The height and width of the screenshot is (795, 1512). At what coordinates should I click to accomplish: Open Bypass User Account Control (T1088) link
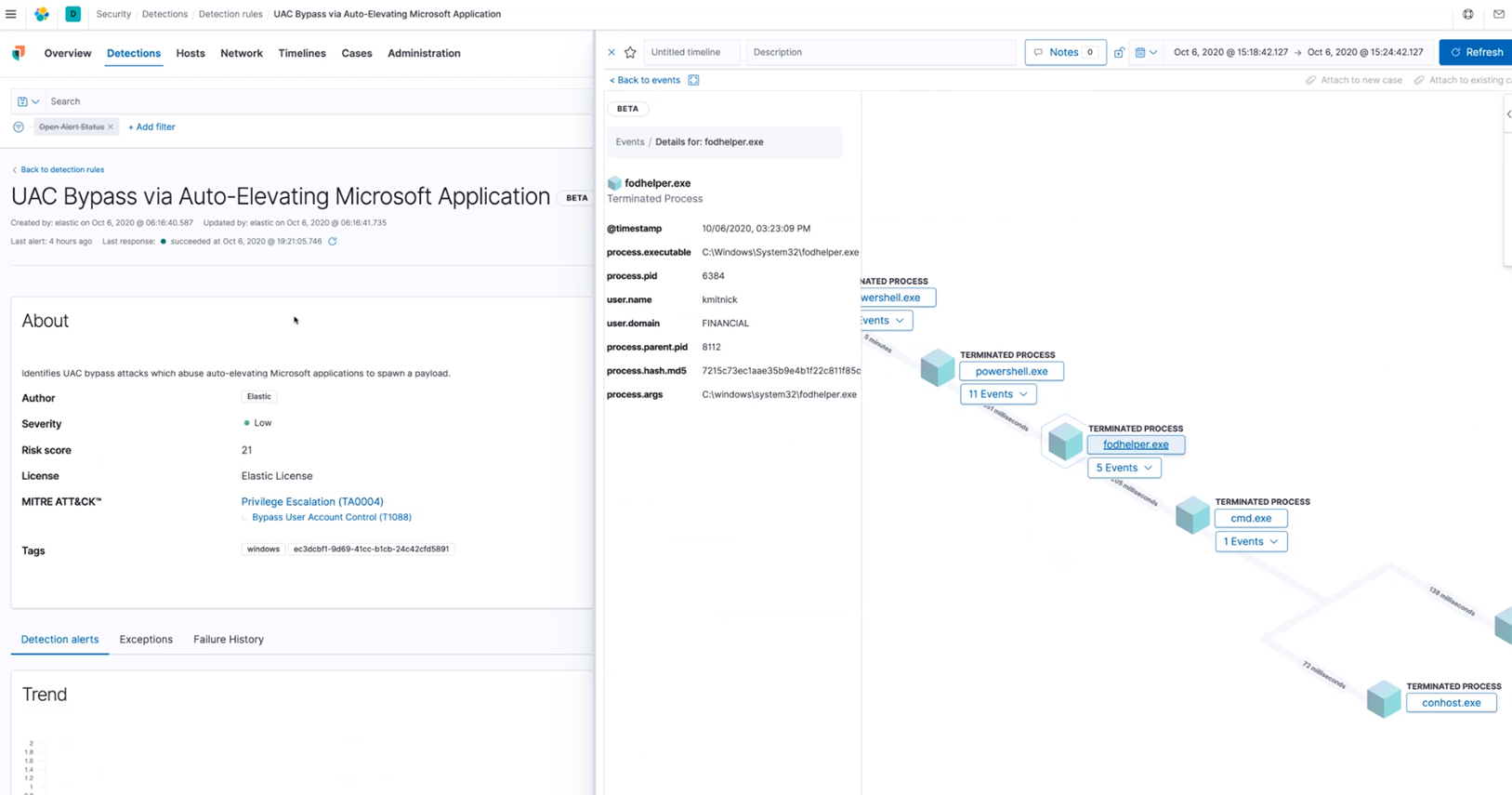332,517
